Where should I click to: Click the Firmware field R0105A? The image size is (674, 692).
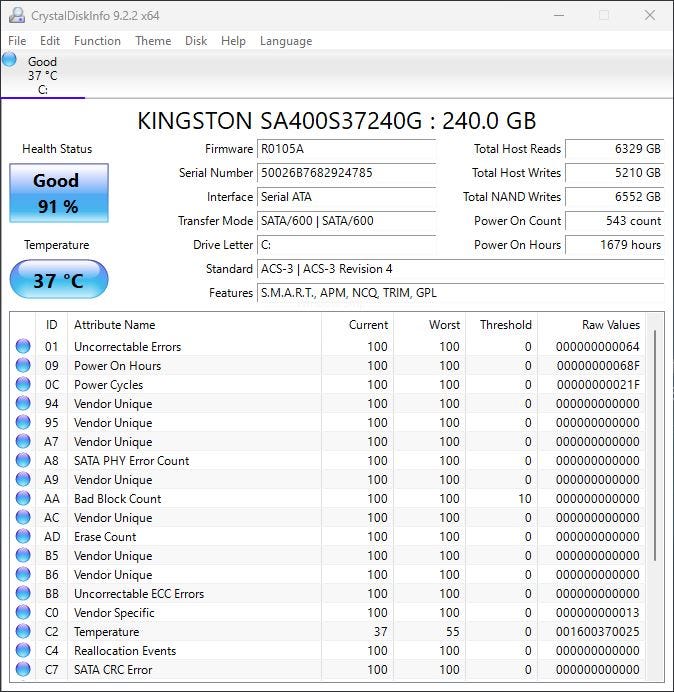pos(346,149)
